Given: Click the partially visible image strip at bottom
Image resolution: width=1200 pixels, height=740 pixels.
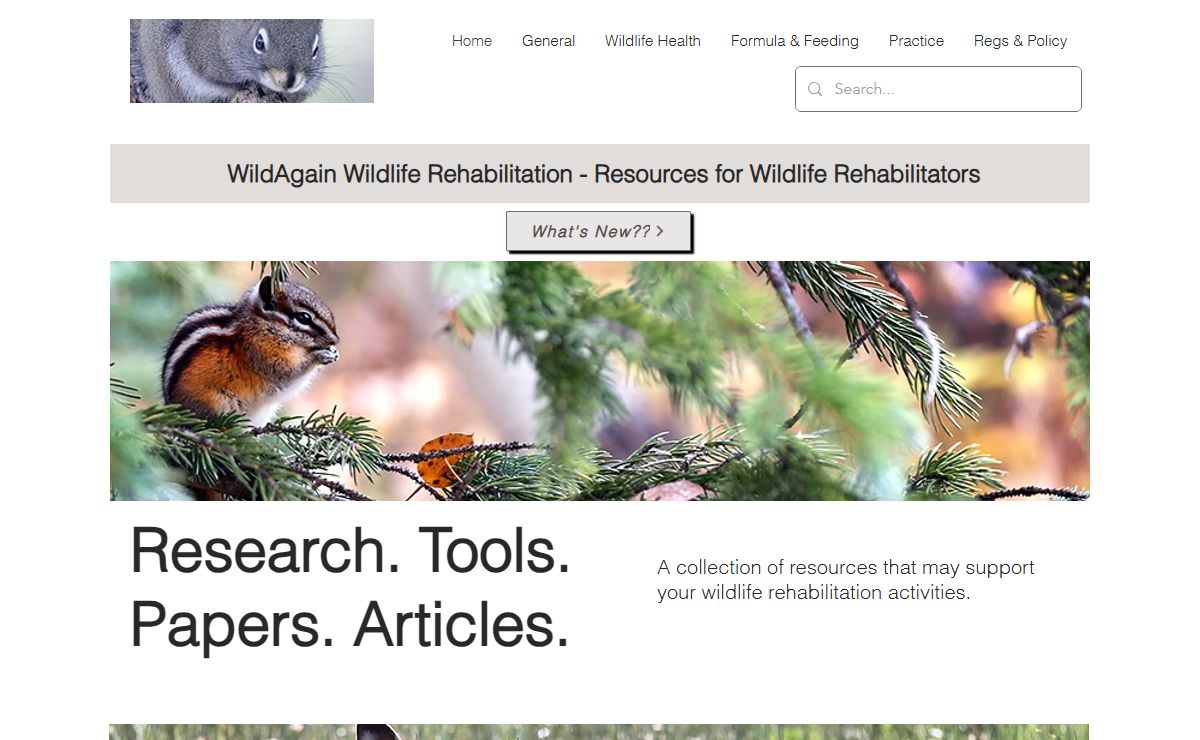Looking at the screenshot, I should (x=599, y=732).
